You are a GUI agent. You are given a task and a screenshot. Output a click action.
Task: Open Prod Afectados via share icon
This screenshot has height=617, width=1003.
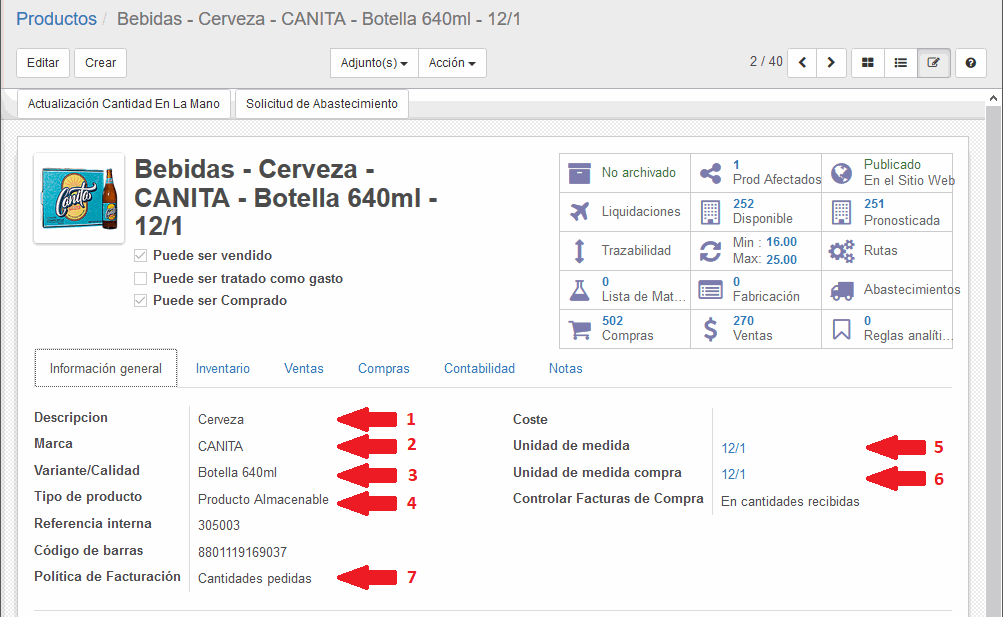click(x=711, y=173)
